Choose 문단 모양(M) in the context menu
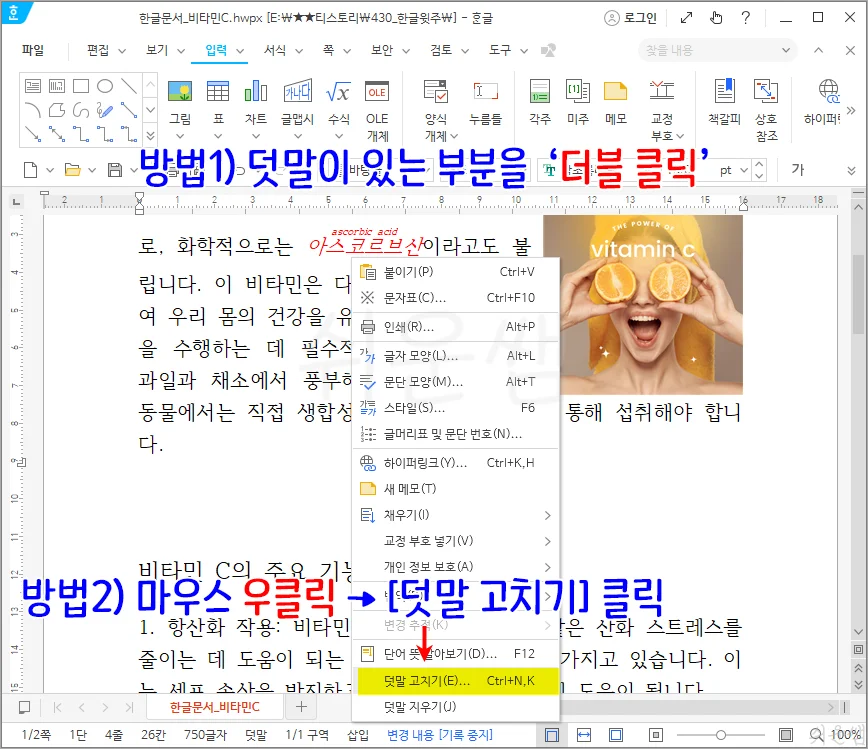 455,382
